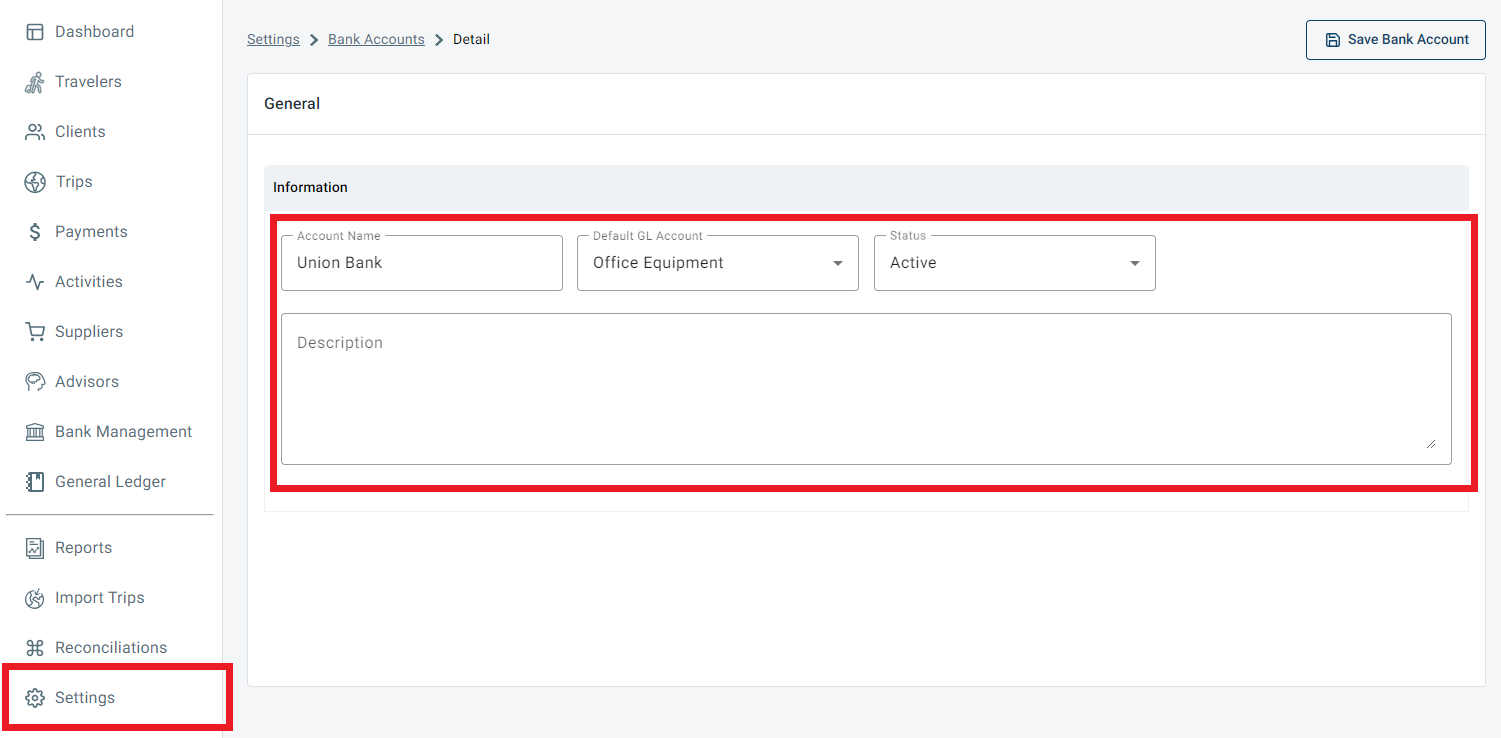The width and height of the screenshot is (1501, 738).
Task: Click the Settings breadcrumb link
Action: (x=273, y=40)
